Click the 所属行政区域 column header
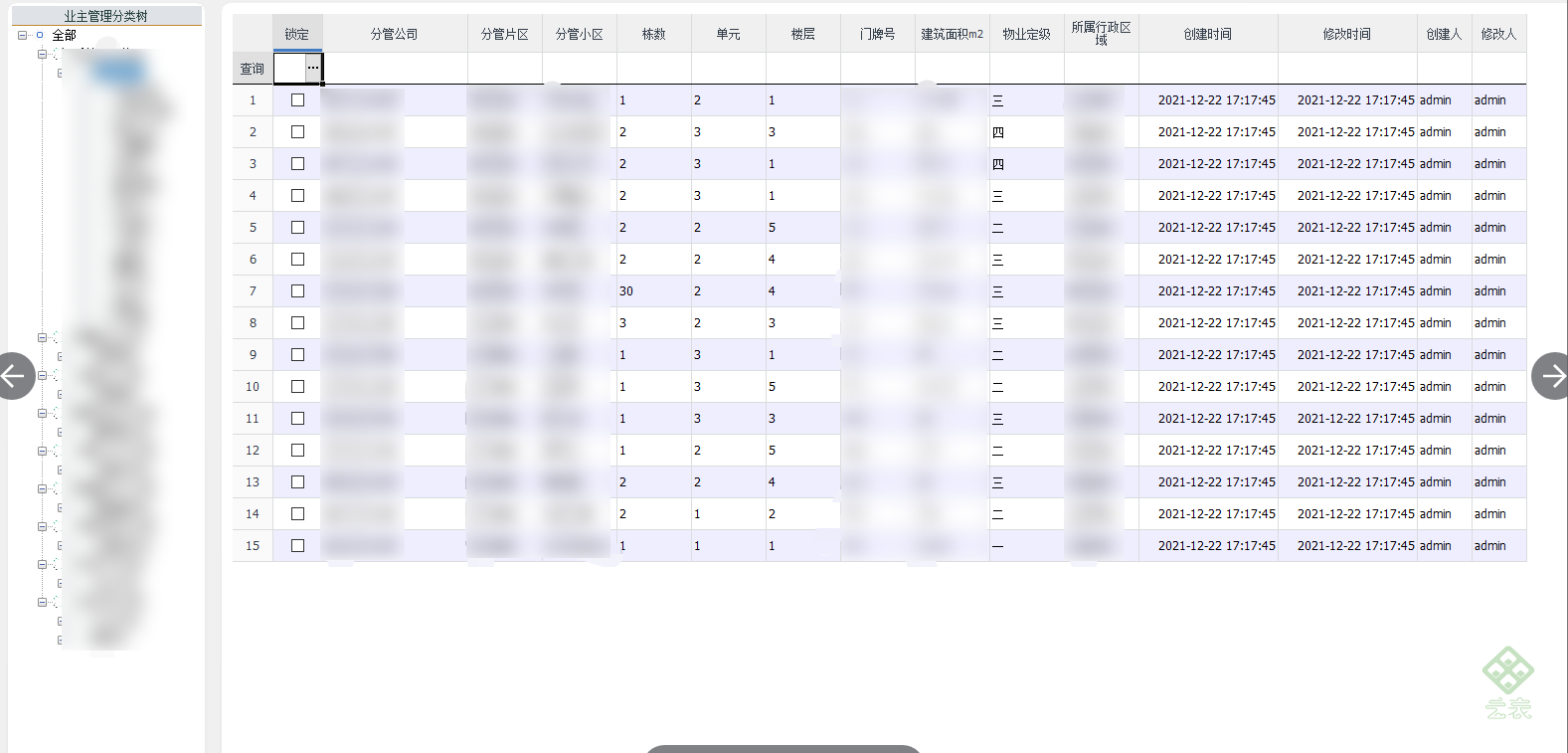This screenshot has width=1568, height=753. click(1102, 34)
